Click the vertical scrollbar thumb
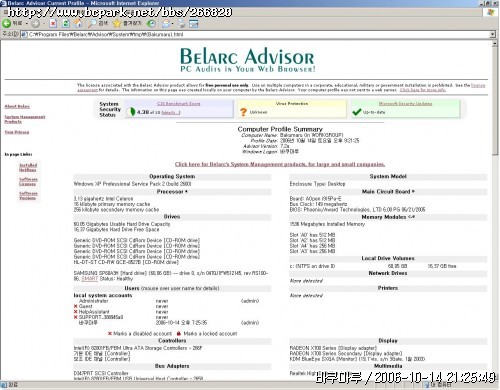The image size is (500, 390). (x=495, y=101)
